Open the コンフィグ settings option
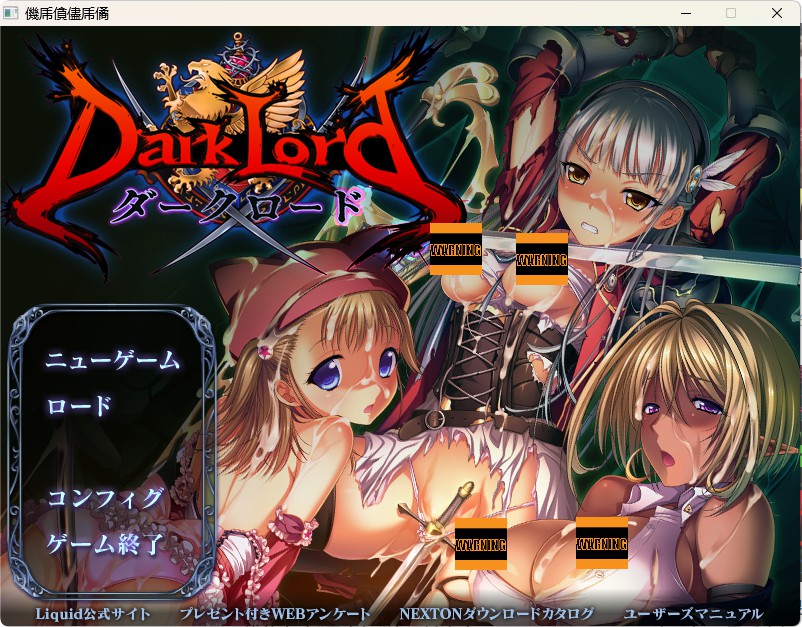 (105, 497)
